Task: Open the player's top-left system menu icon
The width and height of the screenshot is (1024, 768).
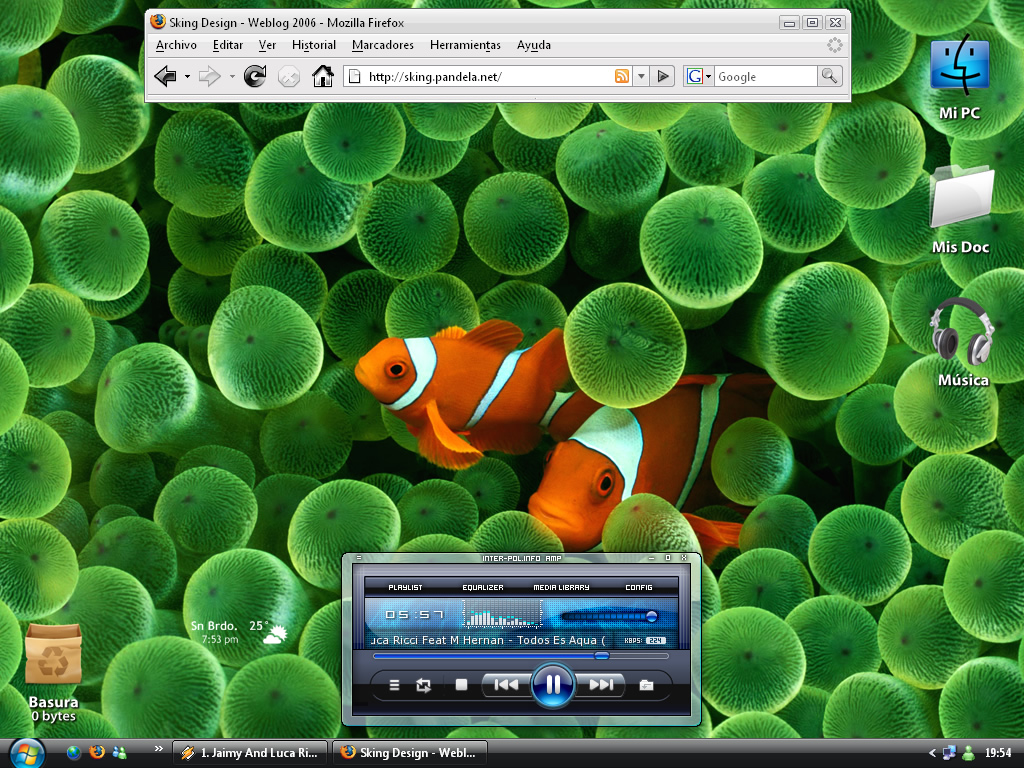Action: coord(359,558)
